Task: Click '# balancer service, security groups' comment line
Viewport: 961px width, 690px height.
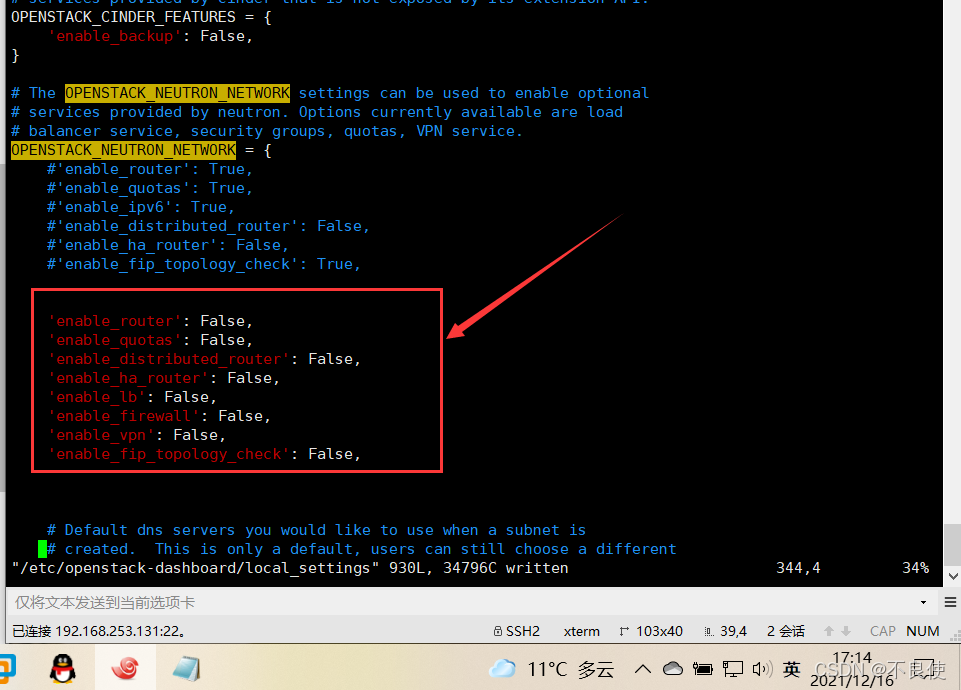Action: 267,131
